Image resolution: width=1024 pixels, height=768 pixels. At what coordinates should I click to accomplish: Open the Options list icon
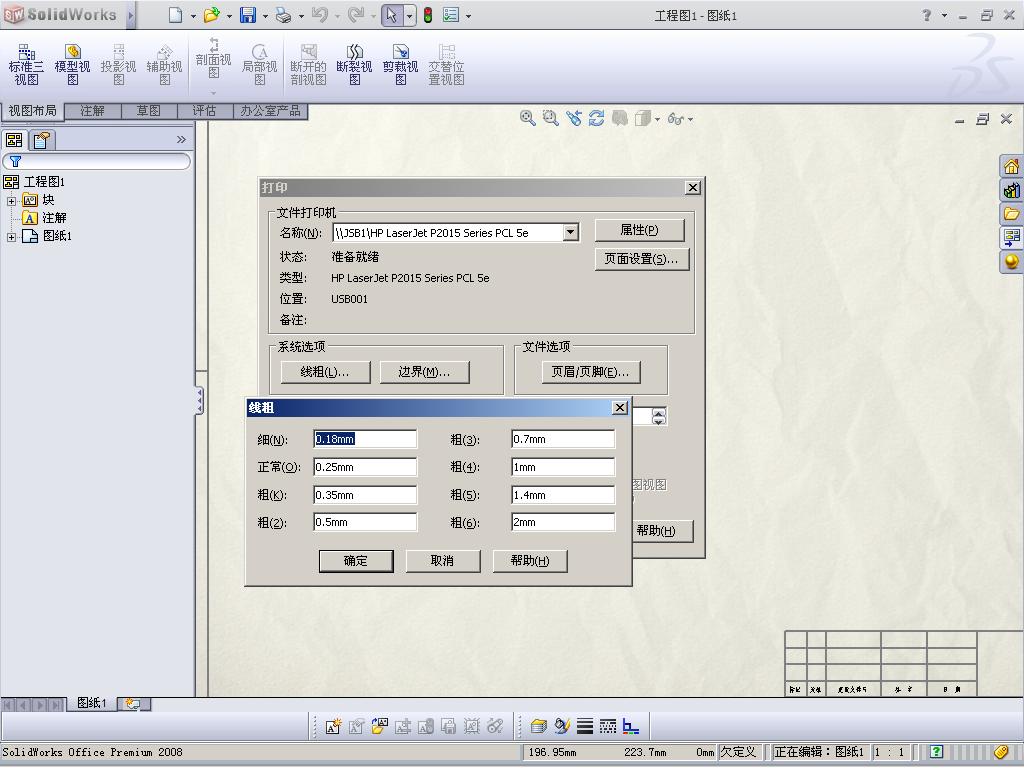click(x=451, y=15)
